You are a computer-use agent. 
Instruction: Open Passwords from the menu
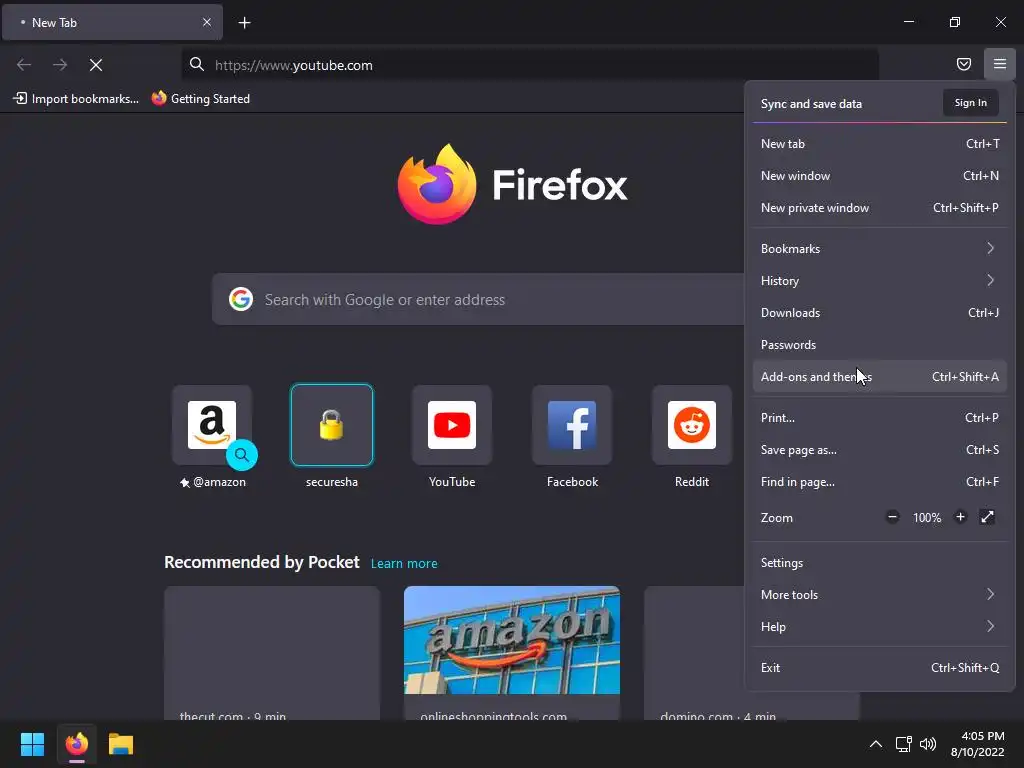[x=879, y=344]
